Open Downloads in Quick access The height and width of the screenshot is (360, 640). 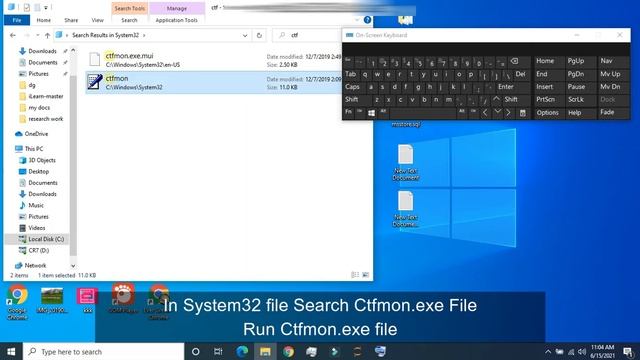42,51
